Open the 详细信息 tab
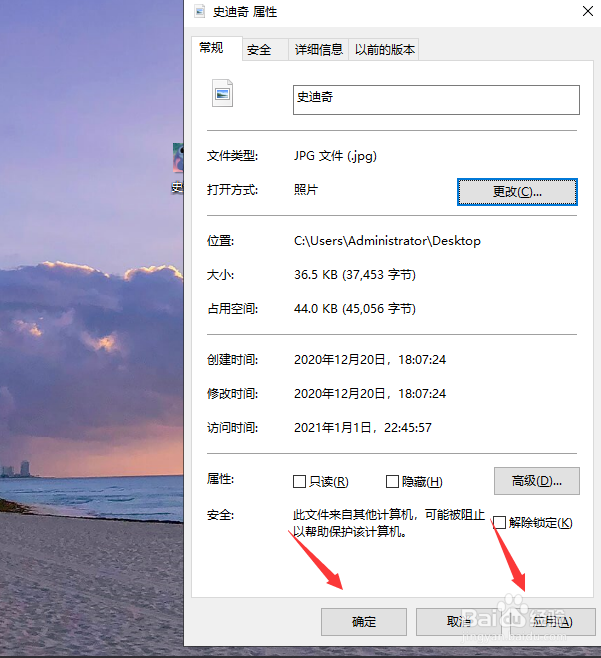 [319, 50]
